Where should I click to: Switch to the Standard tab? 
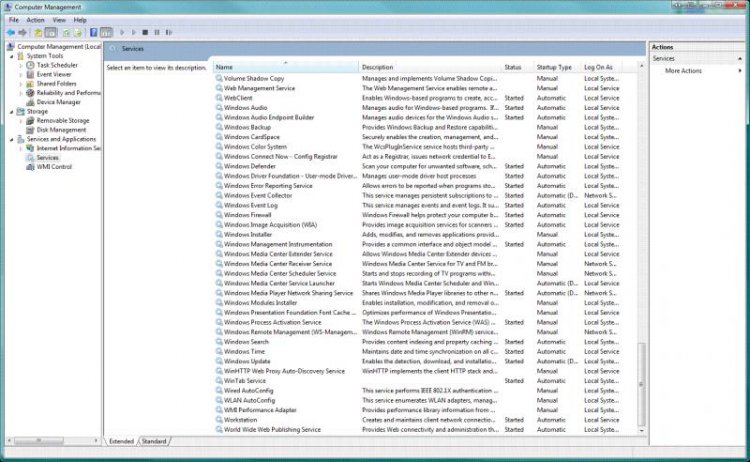(154, 441)
